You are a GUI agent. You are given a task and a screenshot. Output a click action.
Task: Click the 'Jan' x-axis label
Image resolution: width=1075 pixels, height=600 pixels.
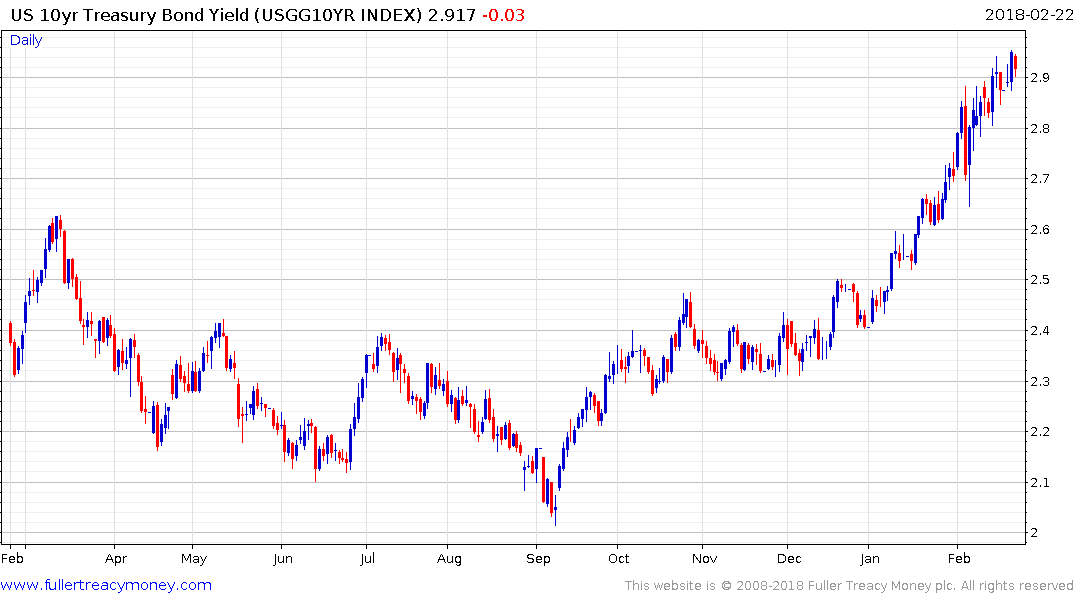[869, 558]
